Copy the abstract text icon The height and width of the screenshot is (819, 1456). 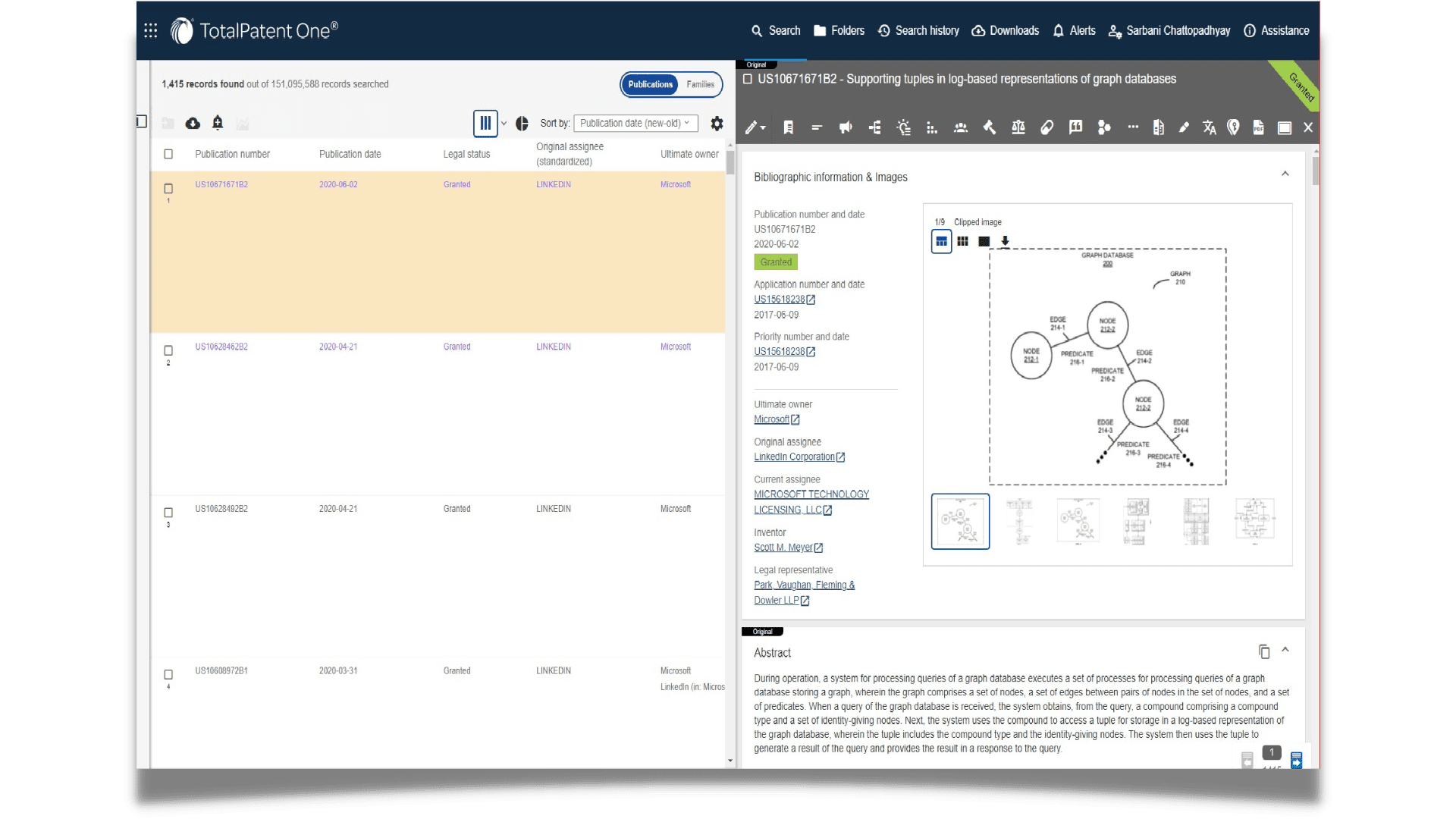(x=1264, y=651)
